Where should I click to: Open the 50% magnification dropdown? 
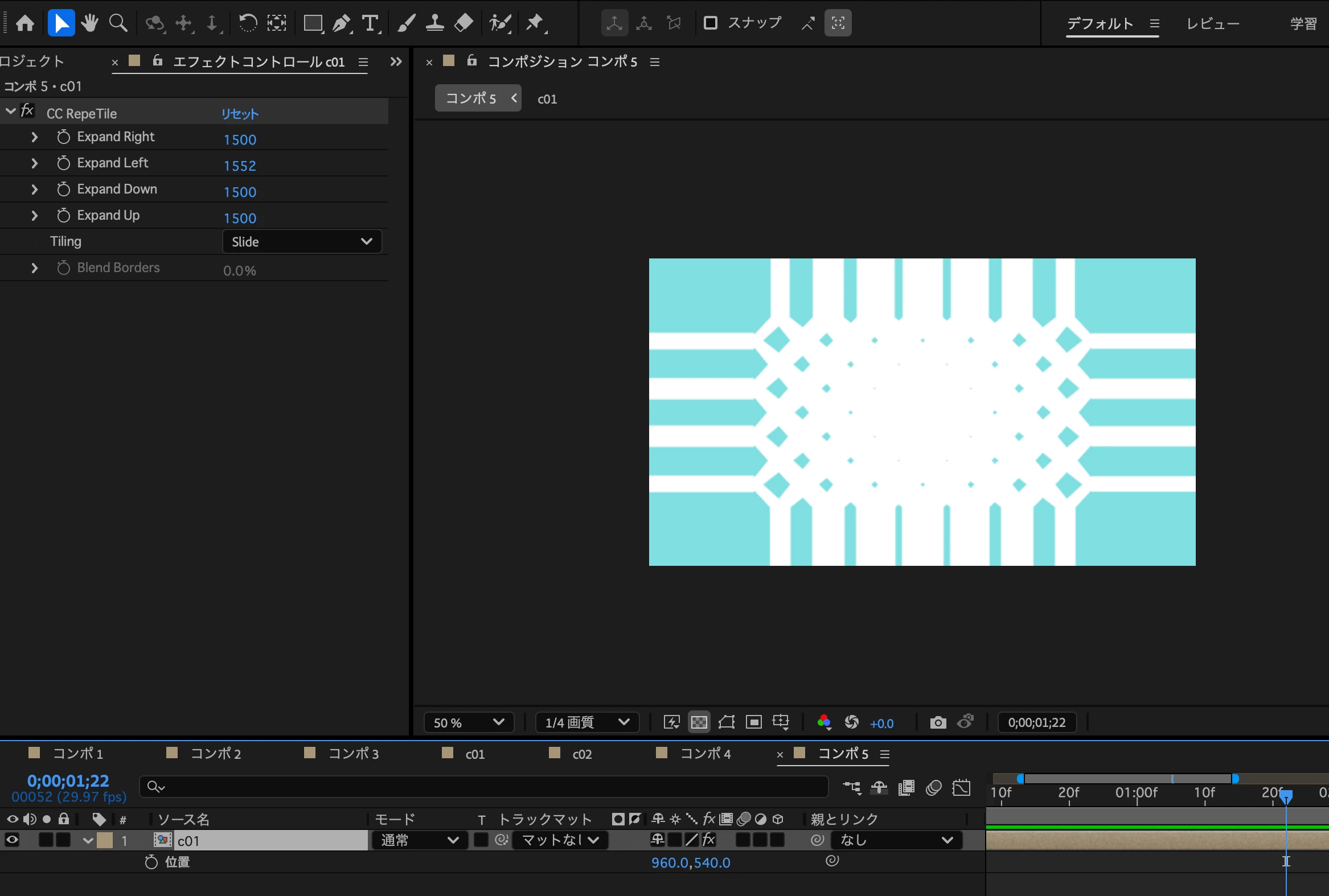(x=468, y=722)
